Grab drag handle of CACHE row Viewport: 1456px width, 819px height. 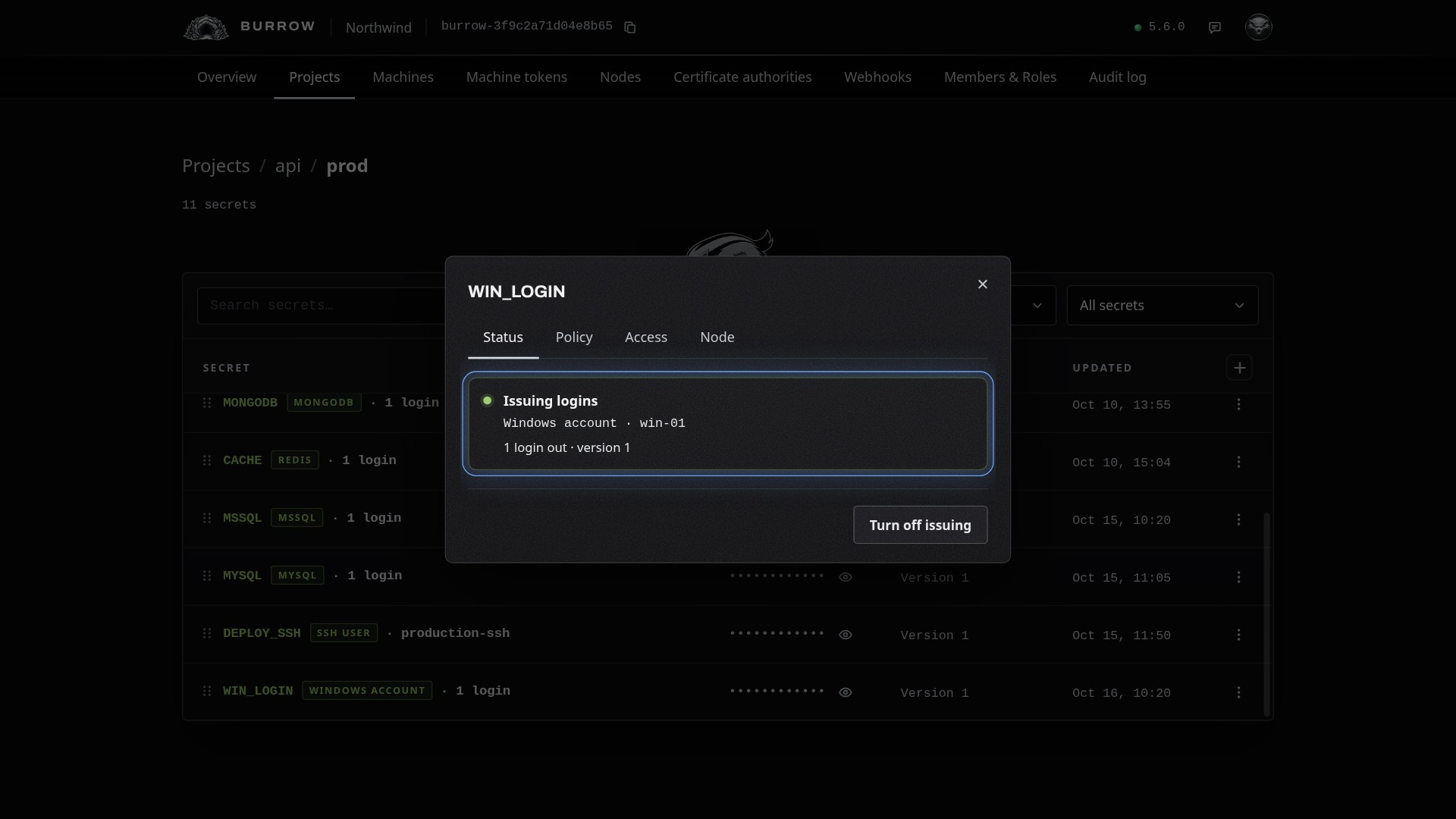pyautogui.click(x=207, y=460)
